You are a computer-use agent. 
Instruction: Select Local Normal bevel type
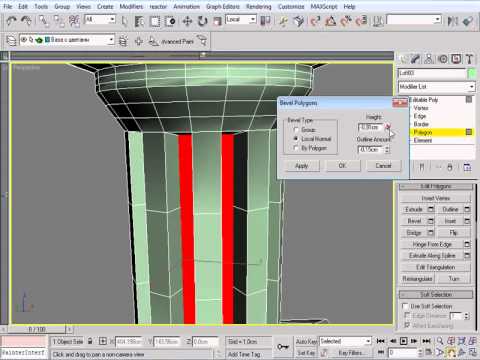click(295, 139)
